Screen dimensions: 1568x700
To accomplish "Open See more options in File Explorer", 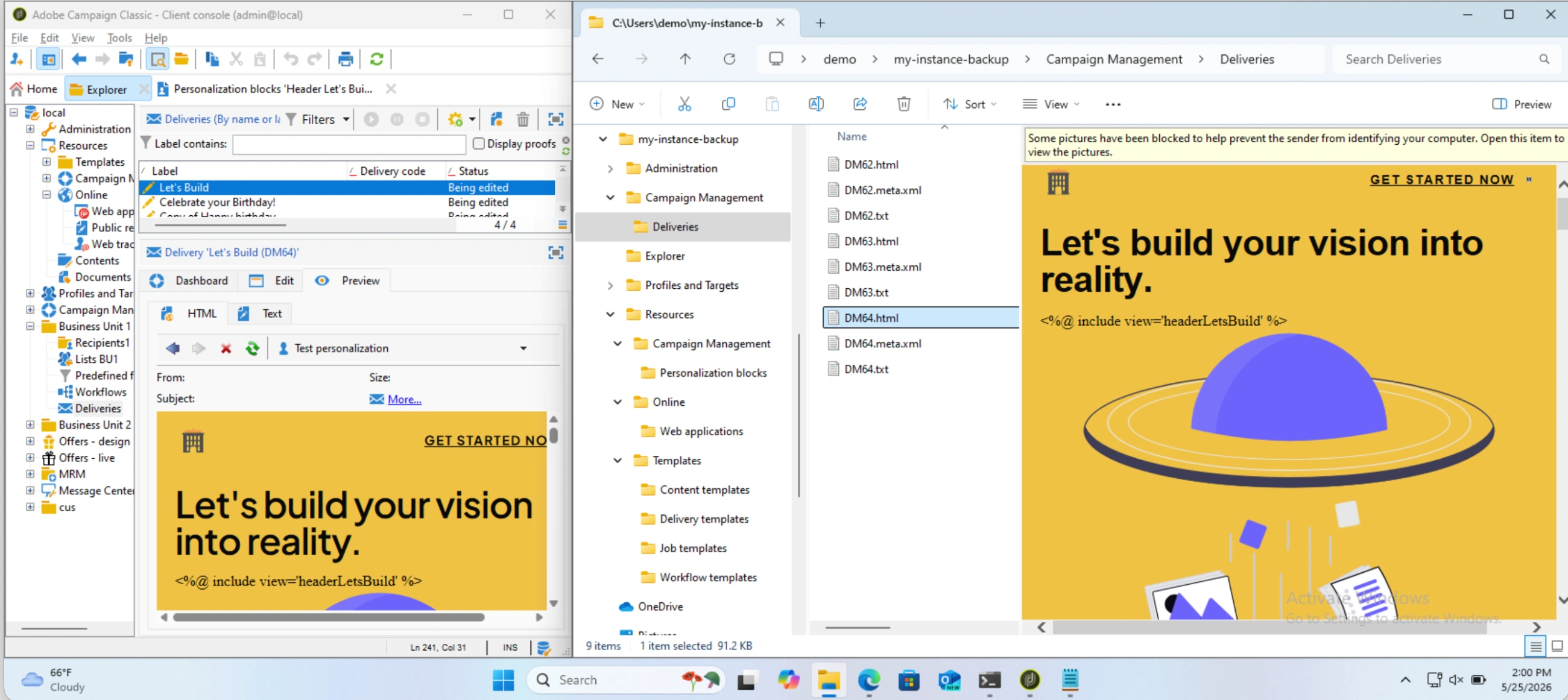I will click(x=1113, y=104).
